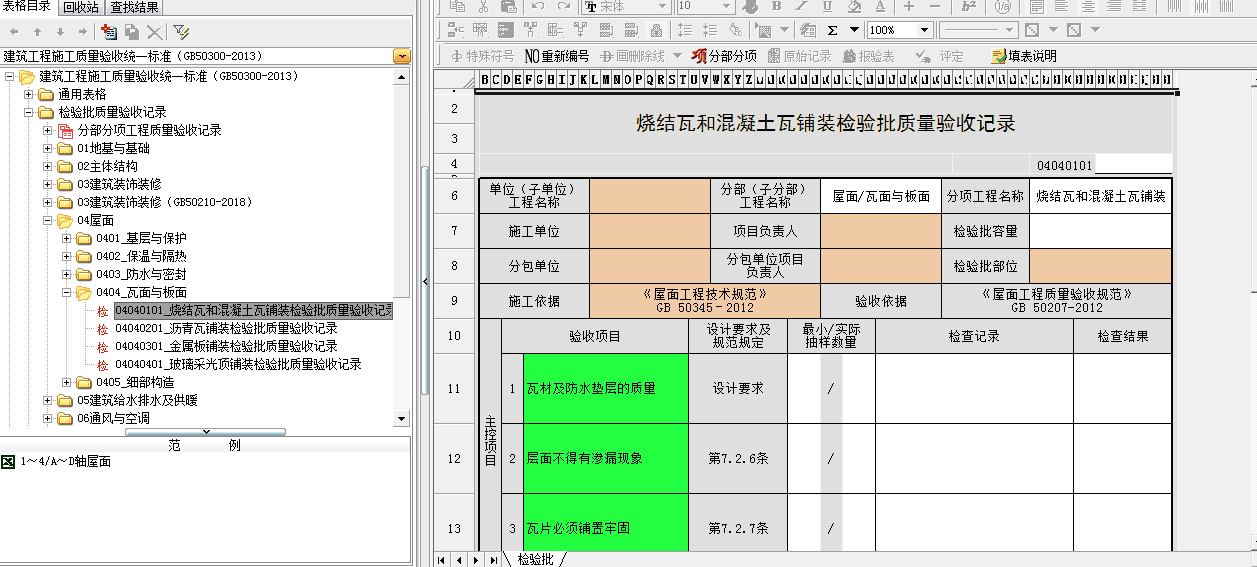Image resolution: width=1257 pixels, height=567 pixels.
Task: Click the sum Σ icon
Action: [x=831, y=31]
